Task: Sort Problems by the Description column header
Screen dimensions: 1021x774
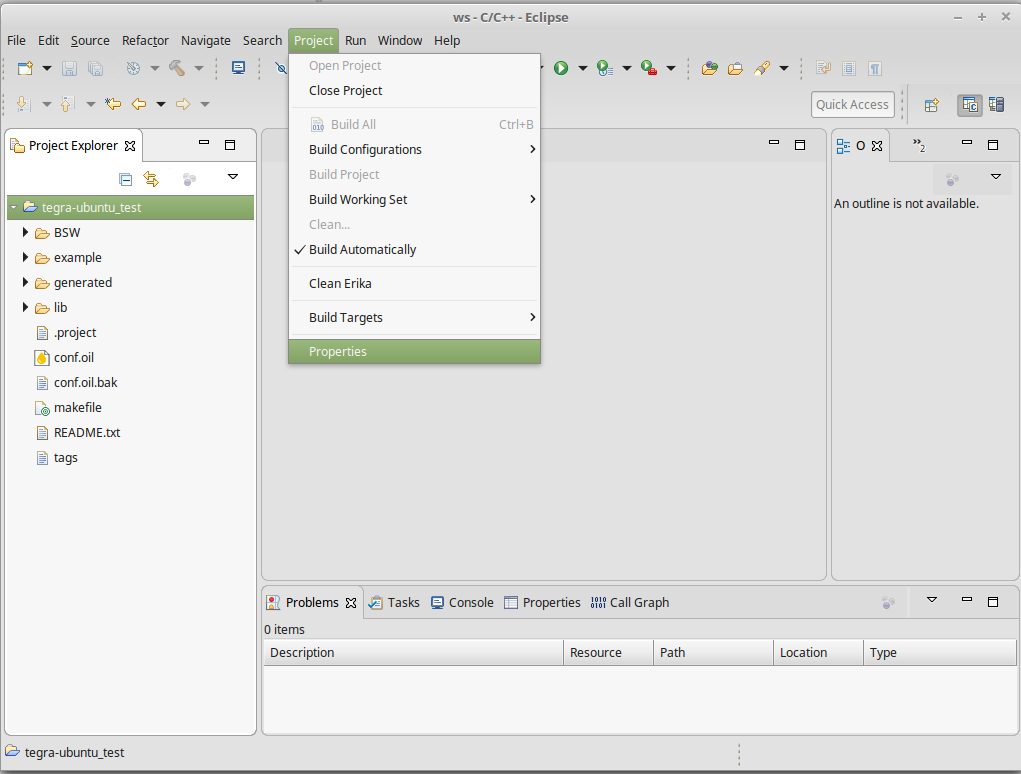Action: (x=413, y=652)
